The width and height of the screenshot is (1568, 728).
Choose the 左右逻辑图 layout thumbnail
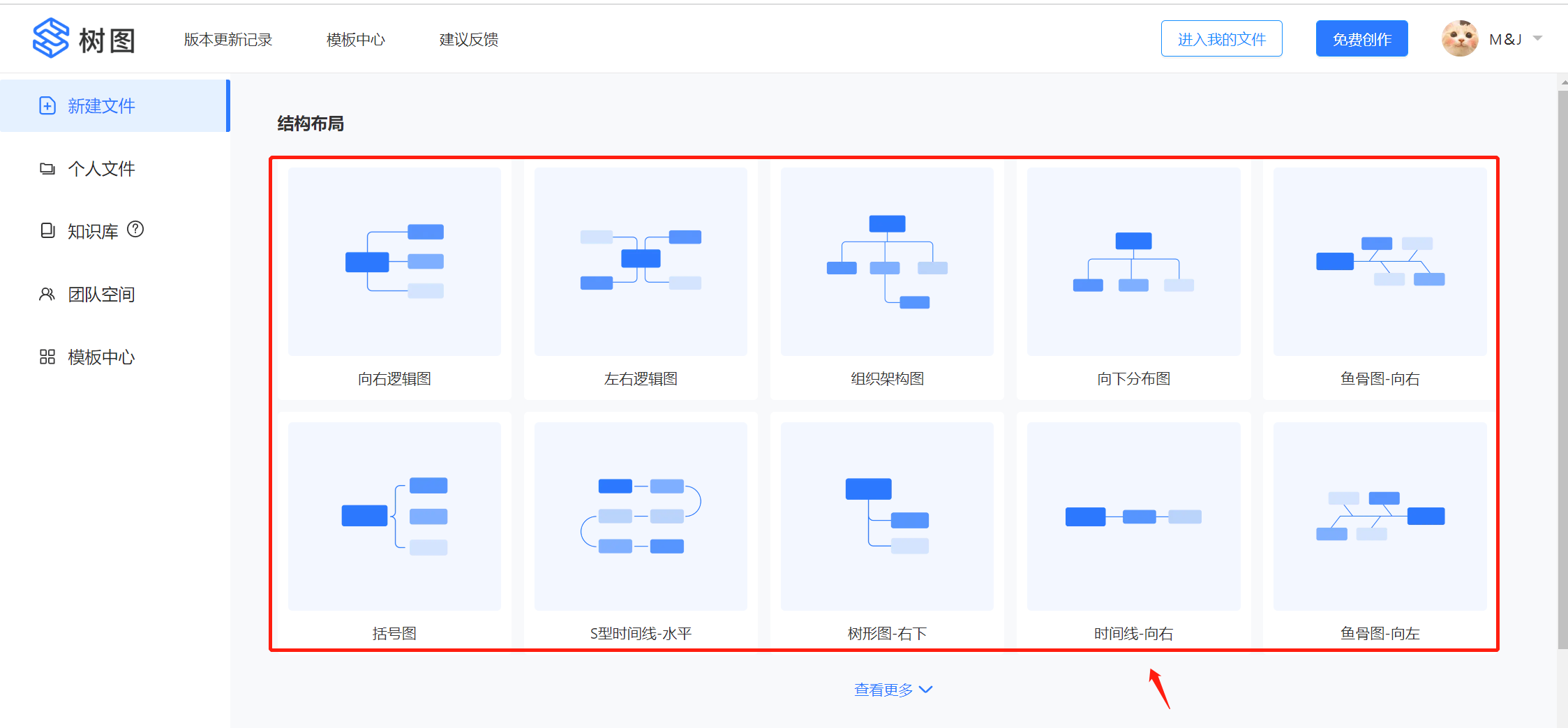[641, 262]
